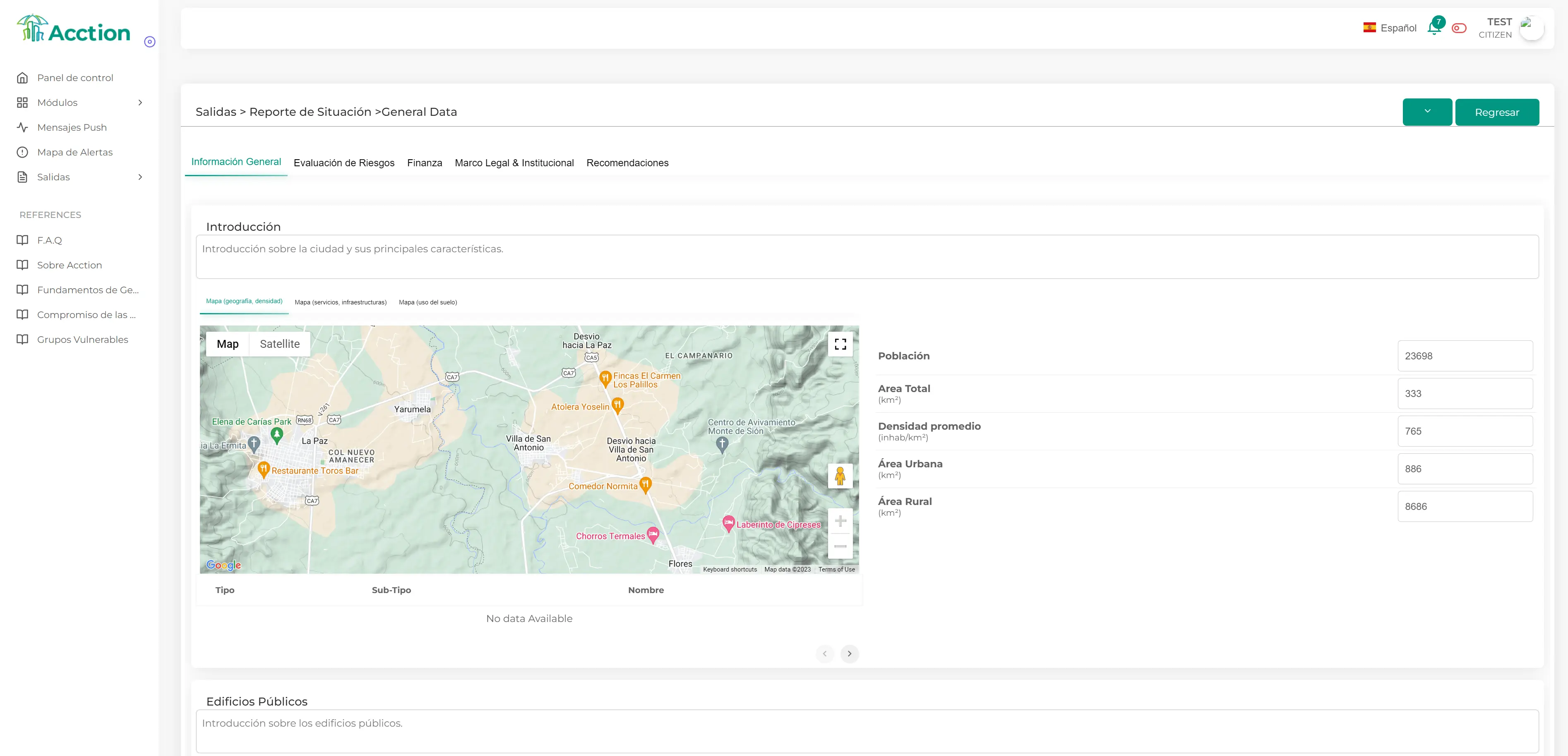Zoom in using the map plus control

pos(840,521)
